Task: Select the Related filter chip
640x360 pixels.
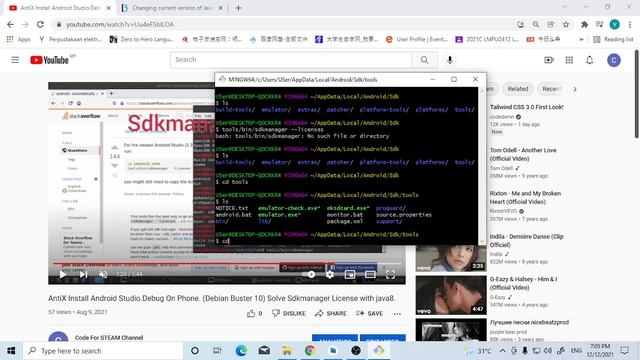Action: tap(518, 89)
